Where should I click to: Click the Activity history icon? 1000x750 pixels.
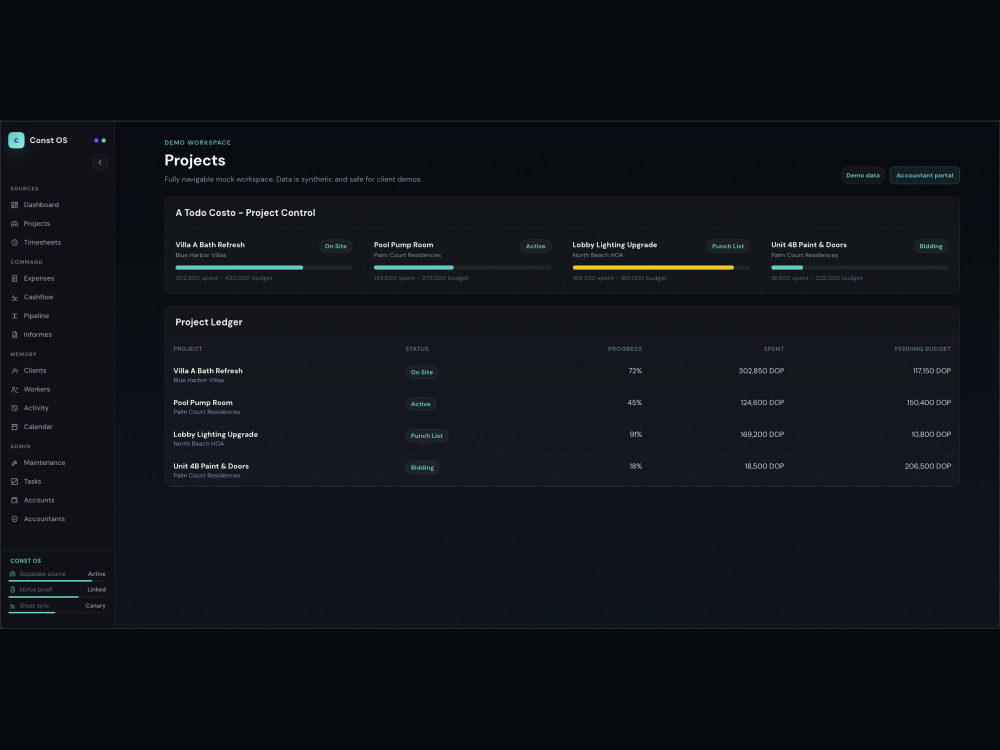click(15, 408)
